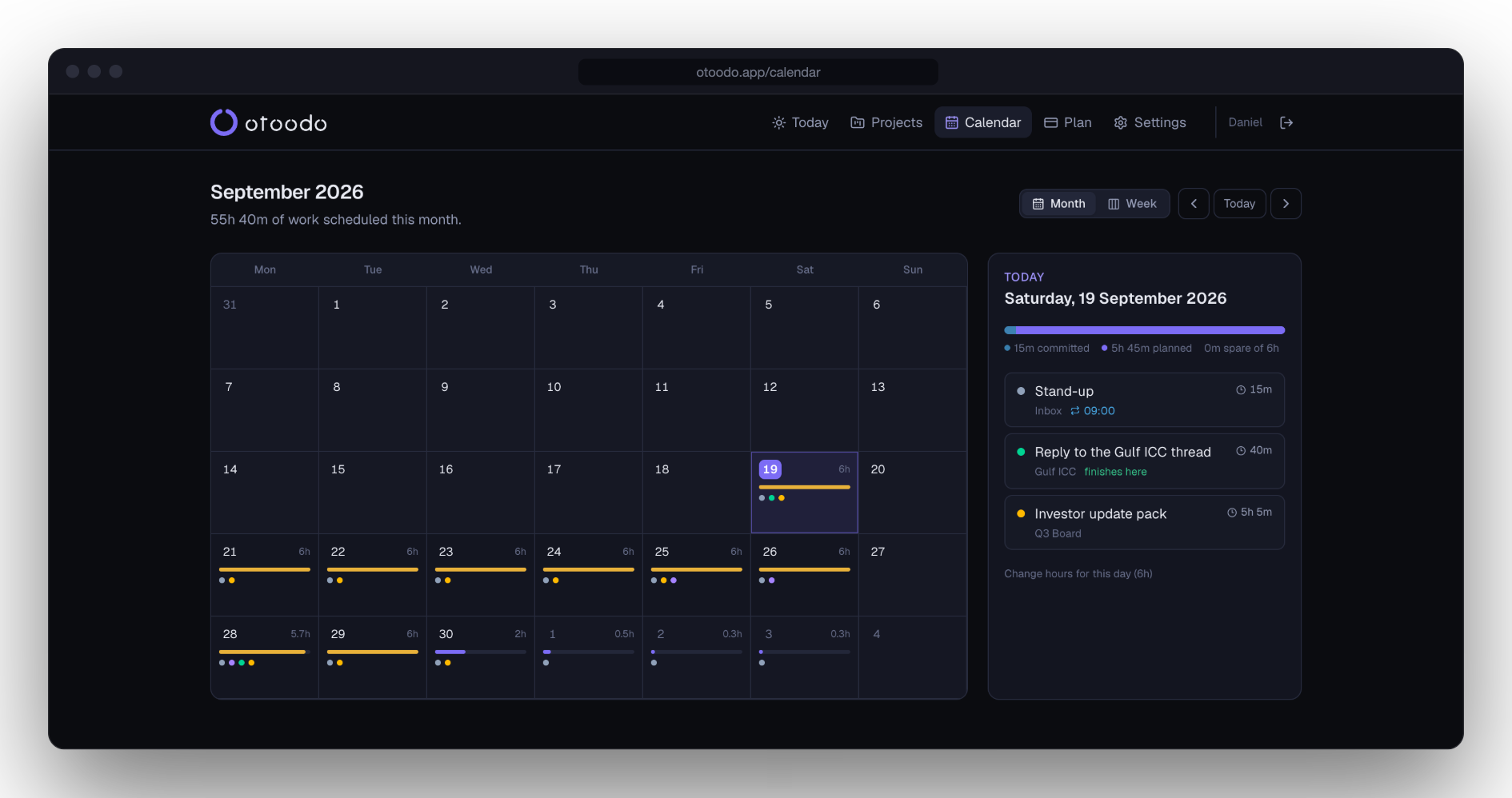Click the finishes here label

[x=1115, y=472]
